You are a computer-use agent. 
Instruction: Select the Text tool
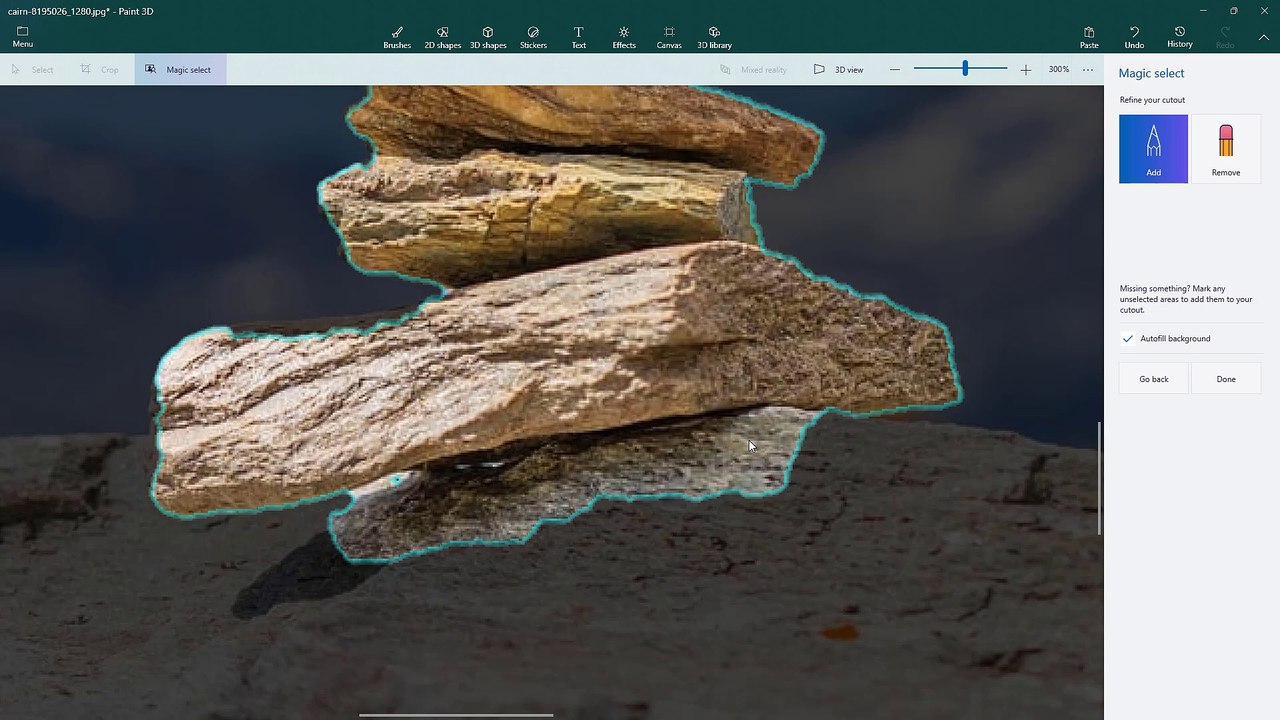[578, 38]
